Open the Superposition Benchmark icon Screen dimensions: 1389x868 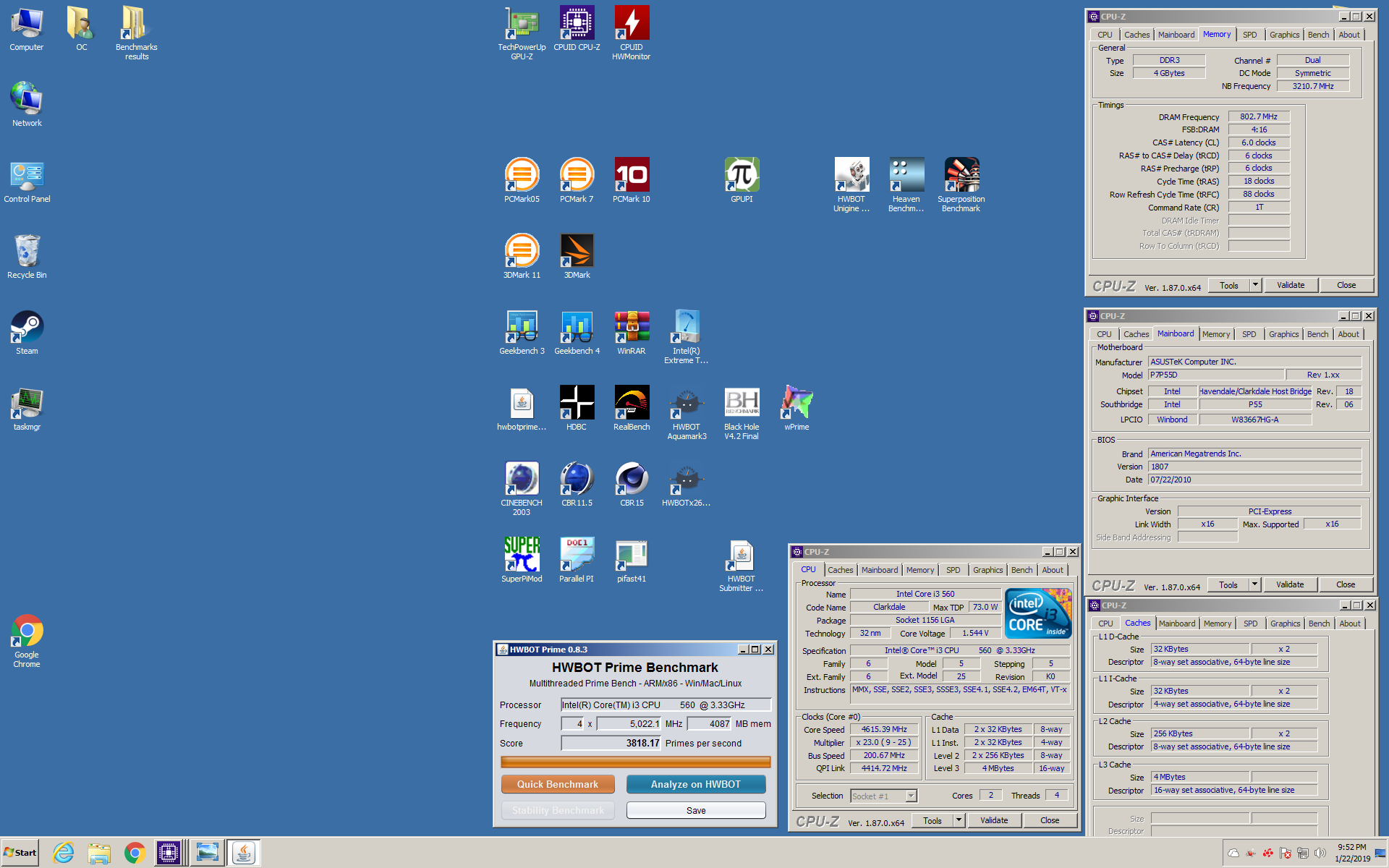click(961, 185)
